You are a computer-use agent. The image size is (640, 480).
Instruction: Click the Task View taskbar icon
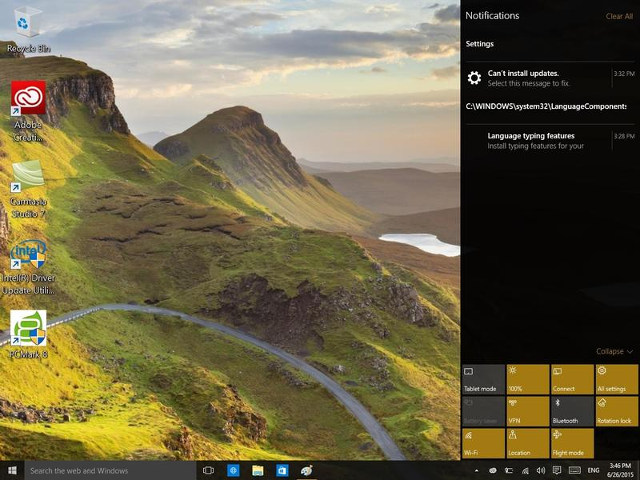click(208, 470)
